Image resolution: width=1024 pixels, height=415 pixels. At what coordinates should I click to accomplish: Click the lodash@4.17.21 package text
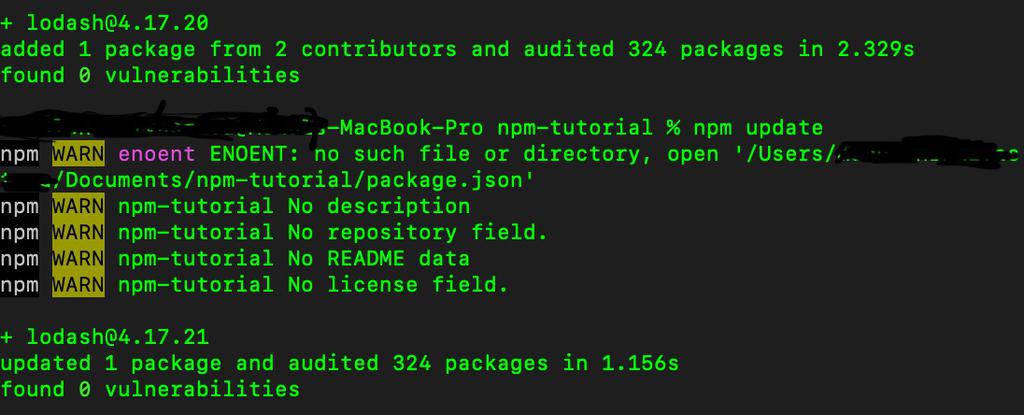(116, 336)
